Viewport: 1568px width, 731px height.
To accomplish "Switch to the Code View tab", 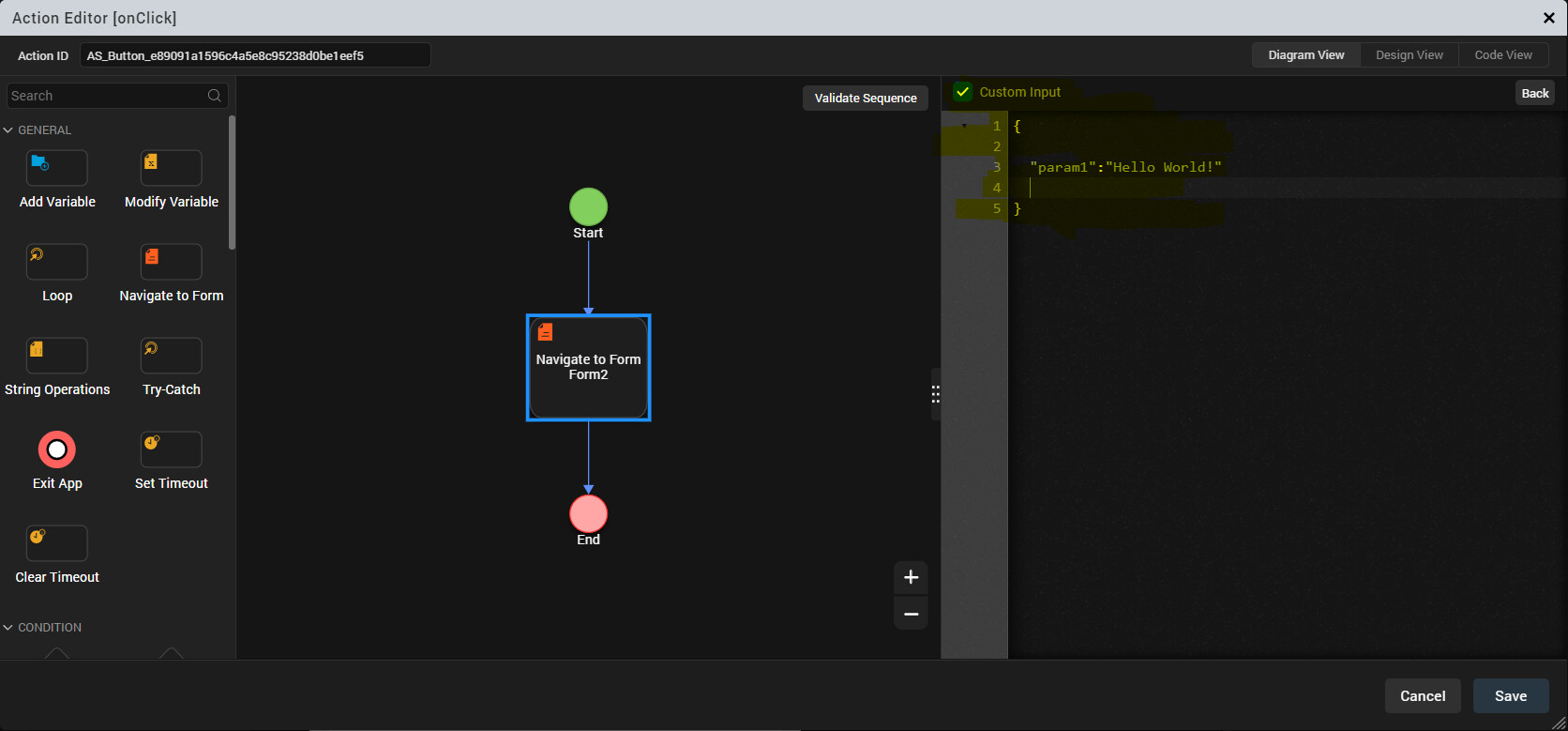I will click(x=1502, y=55).
